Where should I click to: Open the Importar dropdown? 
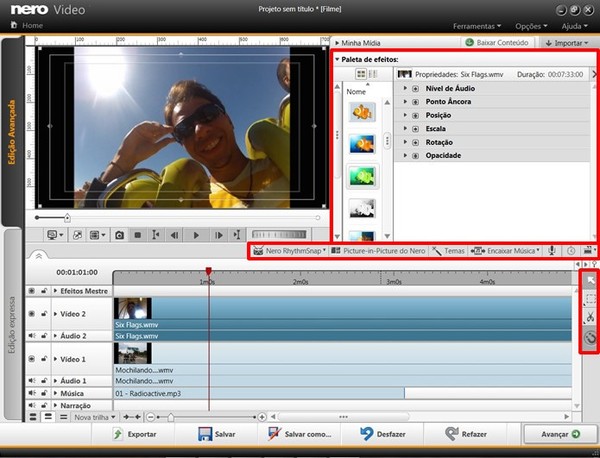coord(564,43)
